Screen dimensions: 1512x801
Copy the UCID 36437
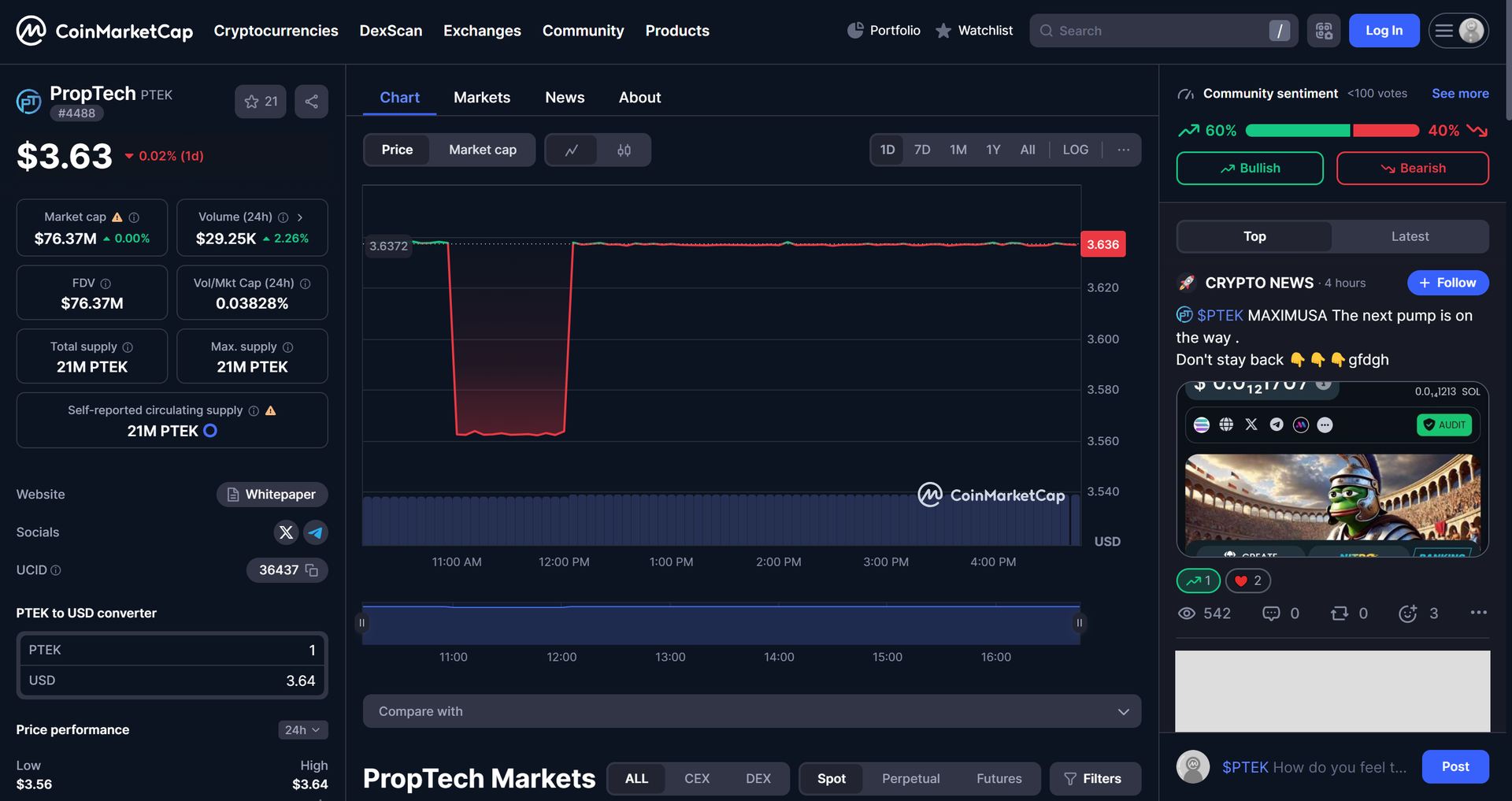coord(312,570)
